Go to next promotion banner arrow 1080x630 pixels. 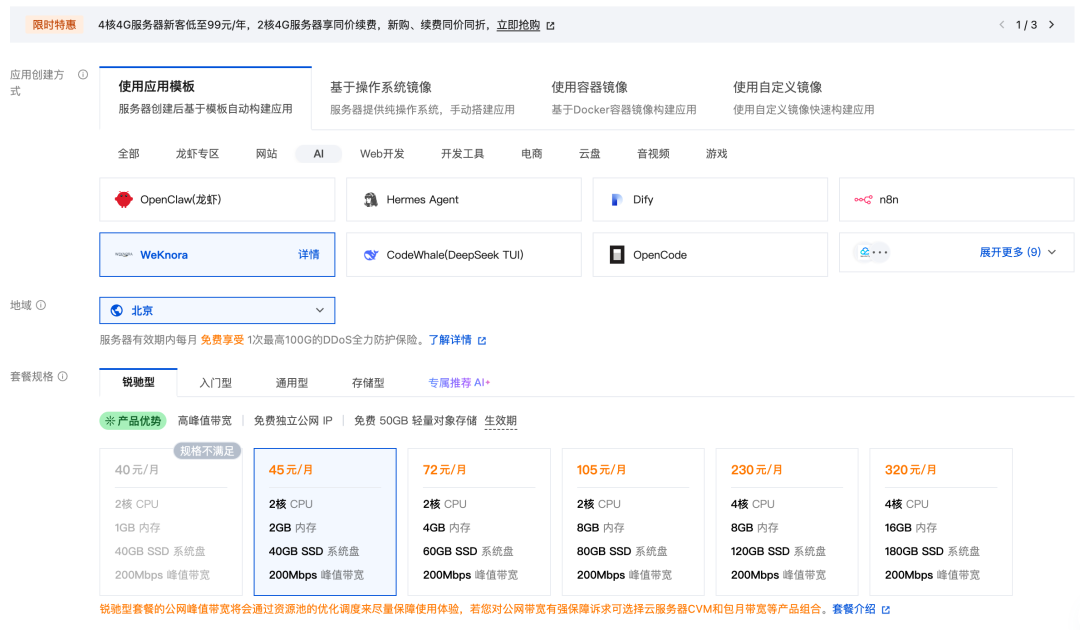(x=1052, y=25)
